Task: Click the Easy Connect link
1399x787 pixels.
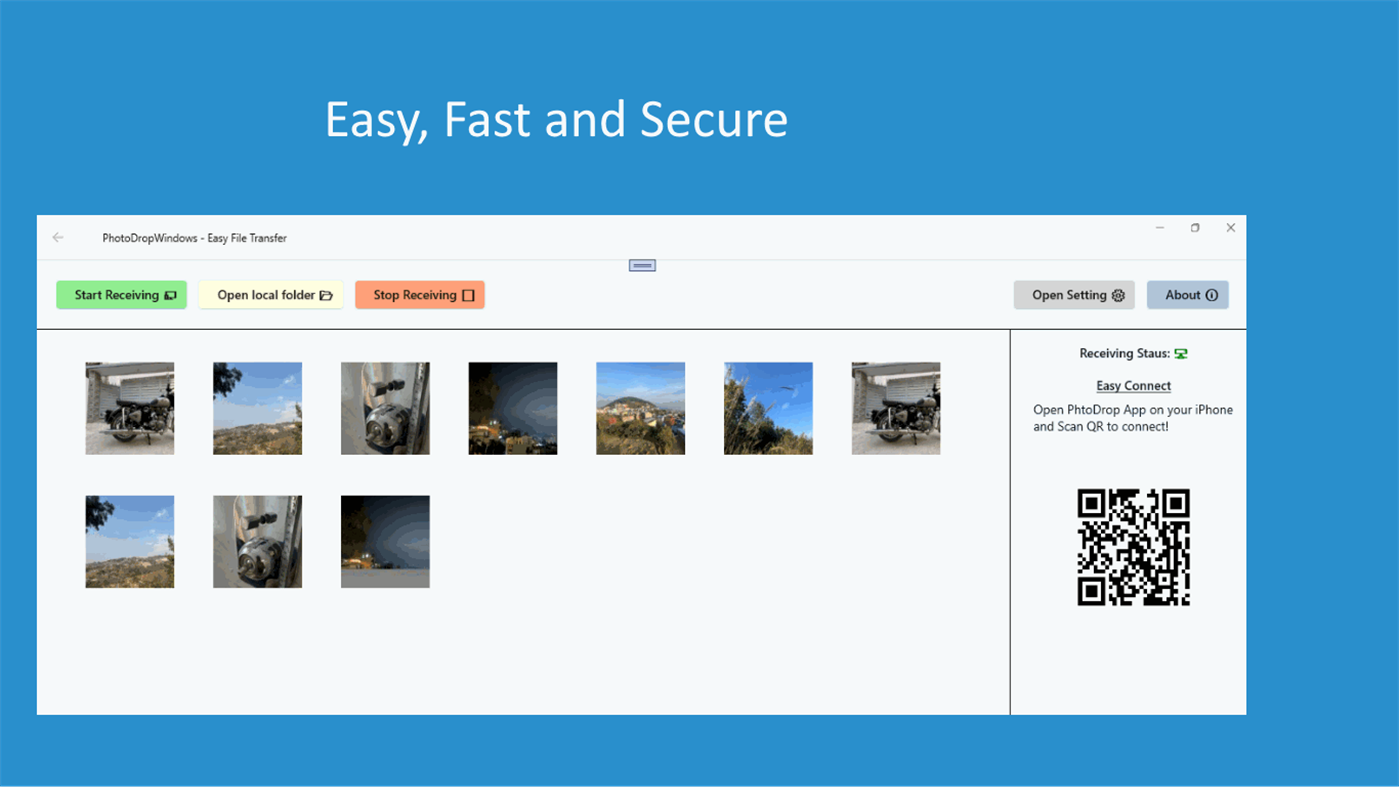Action: click(x=1134, y=385)
